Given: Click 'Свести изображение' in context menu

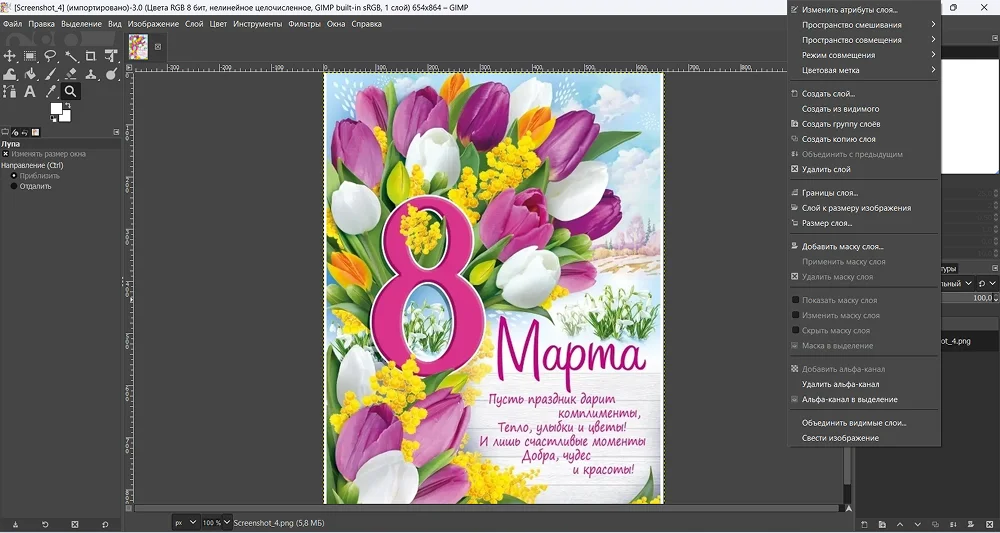Looking at the screenshot, I should (x=840, y=438).
